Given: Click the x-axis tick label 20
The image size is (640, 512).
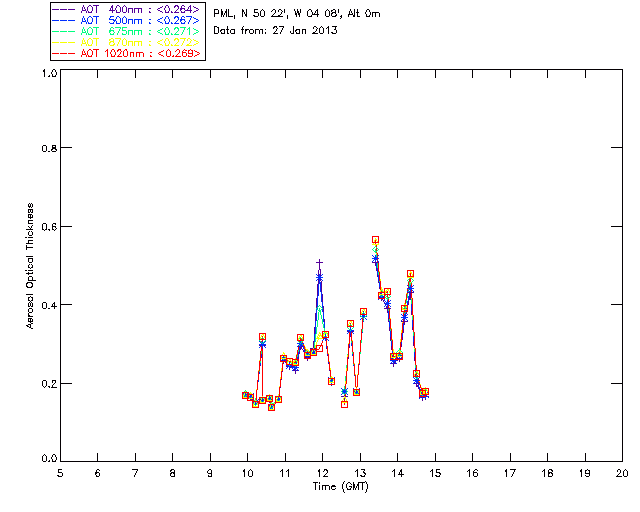Looking at the screenshot, I should coord(622,473).
